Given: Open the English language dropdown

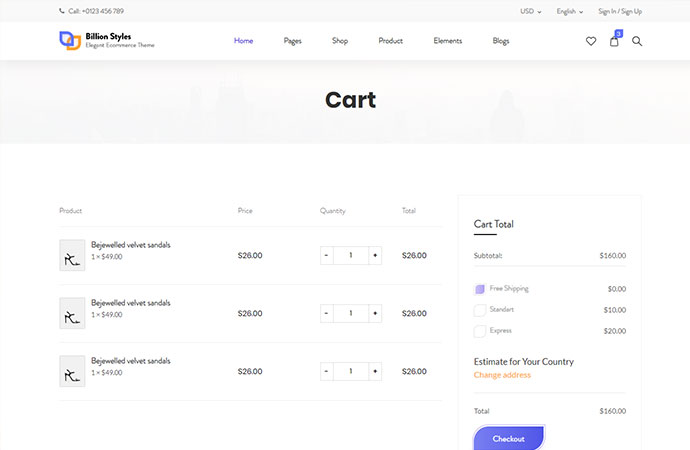Looking at the screenshot, I should click(570, 12).
